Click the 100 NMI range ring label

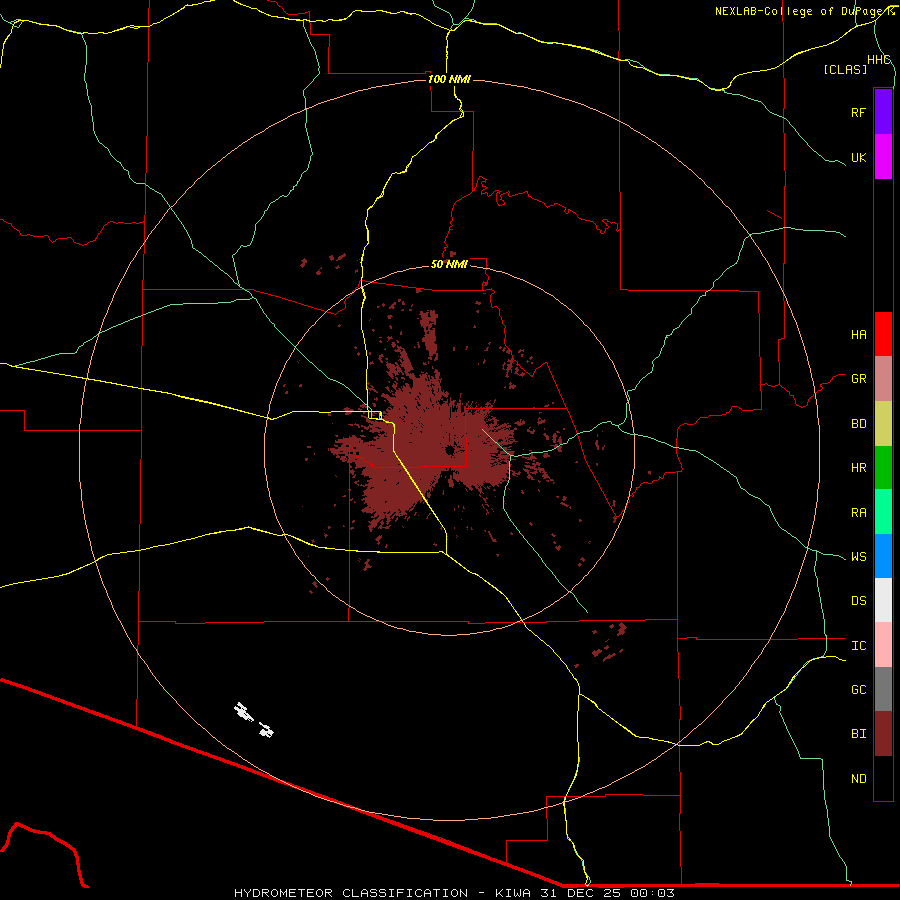point(449,79)
